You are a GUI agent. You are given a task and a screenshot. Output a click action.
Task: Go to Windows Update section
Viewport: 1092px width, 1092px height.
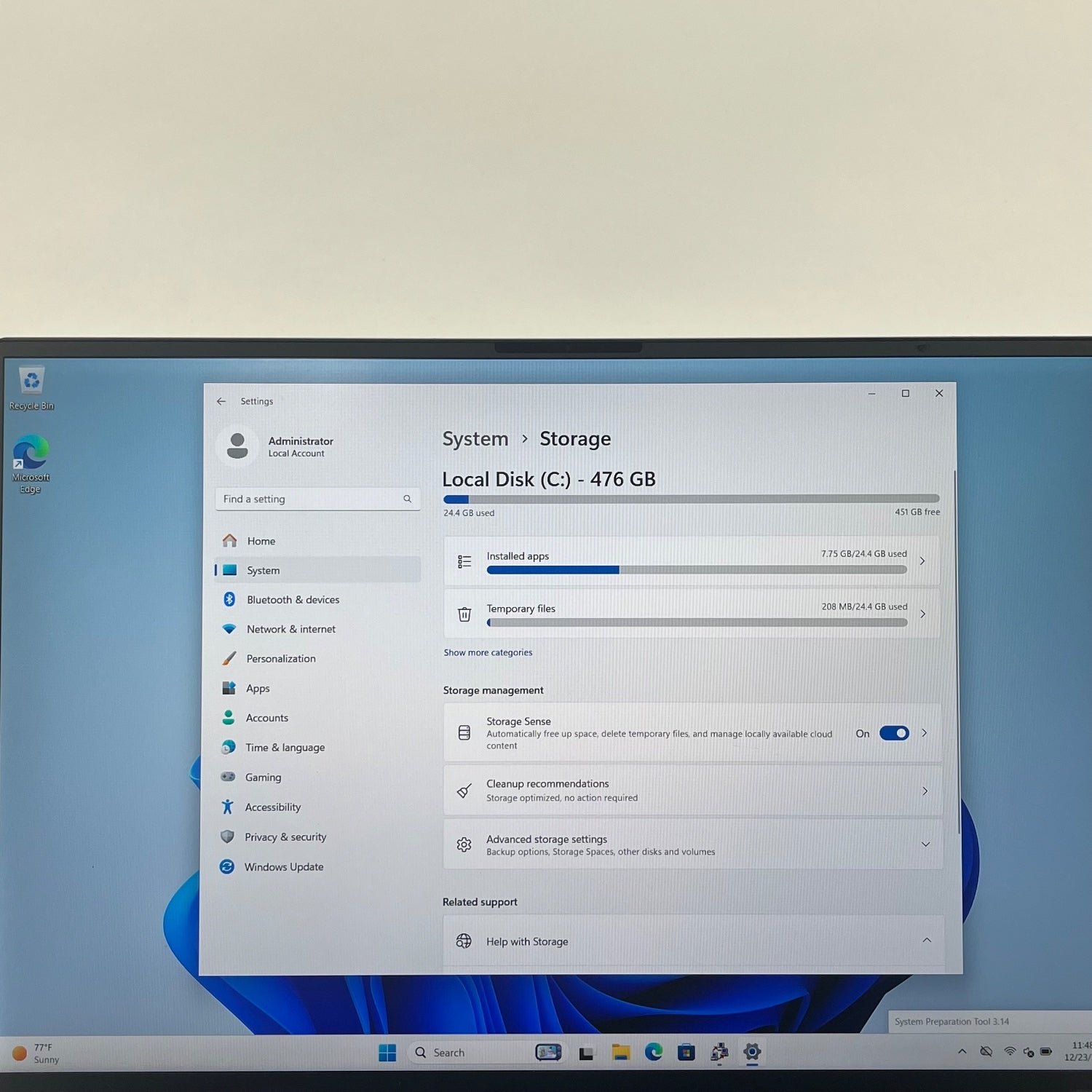click(x=284, y=867)
